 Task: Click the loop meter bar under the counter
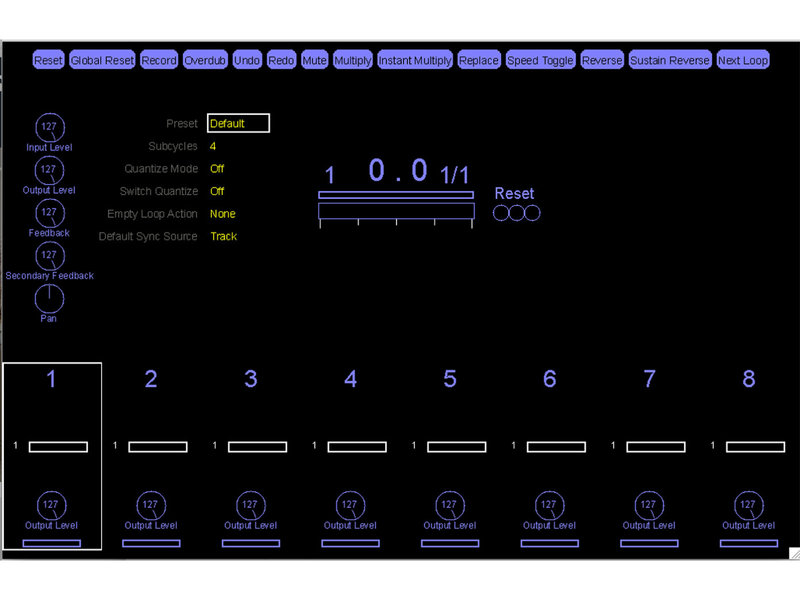pyautogui.click(x=395, y=211)
